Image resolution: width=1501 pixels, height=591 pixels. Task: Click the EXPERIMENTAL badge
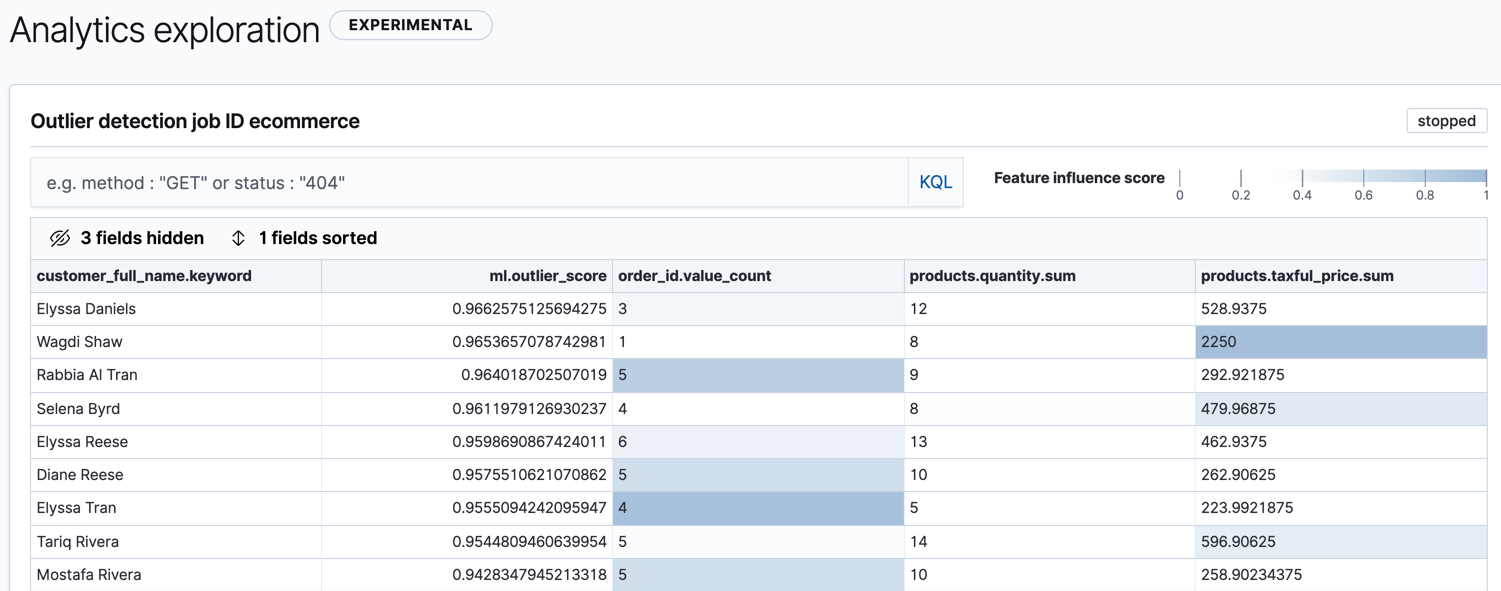[x=411, y=25]
